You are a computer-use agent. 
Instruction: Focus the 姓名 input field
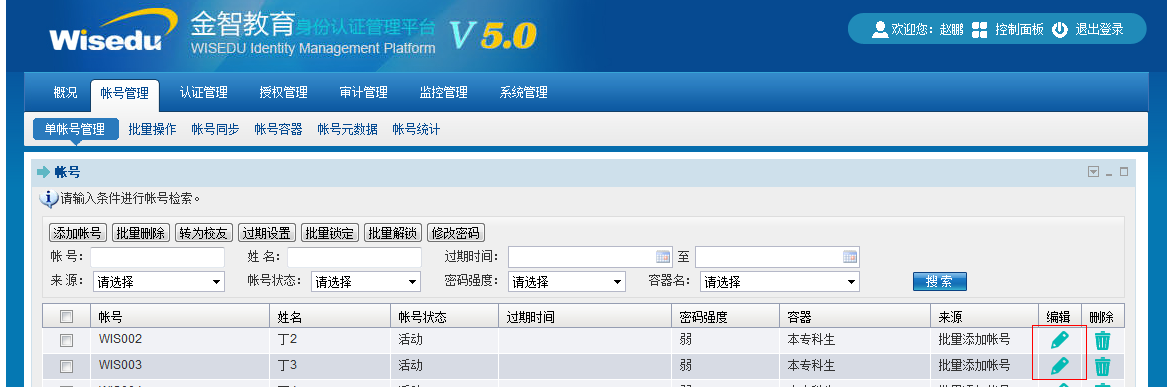pos(354,257)
